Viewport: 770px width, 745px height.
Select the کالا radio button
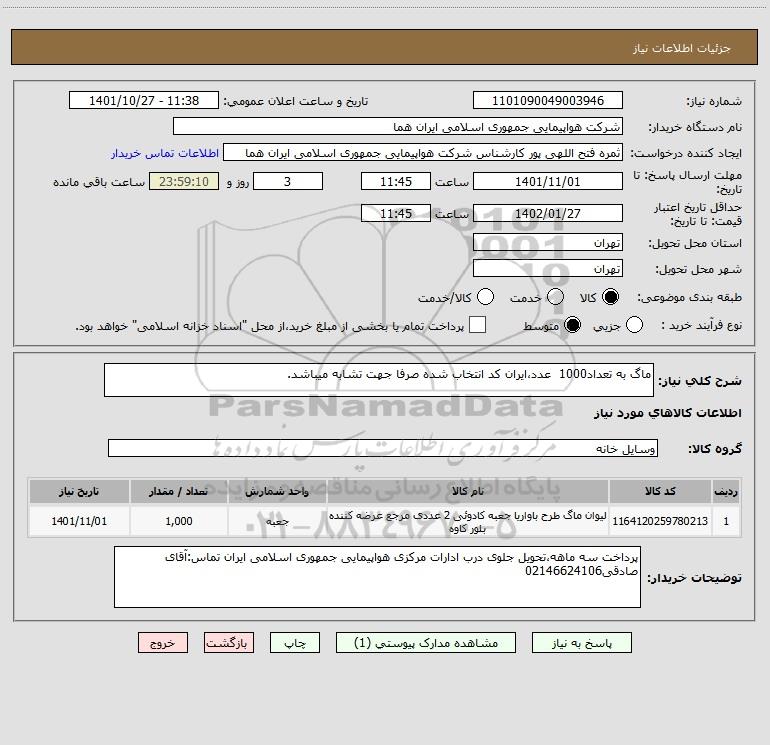(610, 297)
